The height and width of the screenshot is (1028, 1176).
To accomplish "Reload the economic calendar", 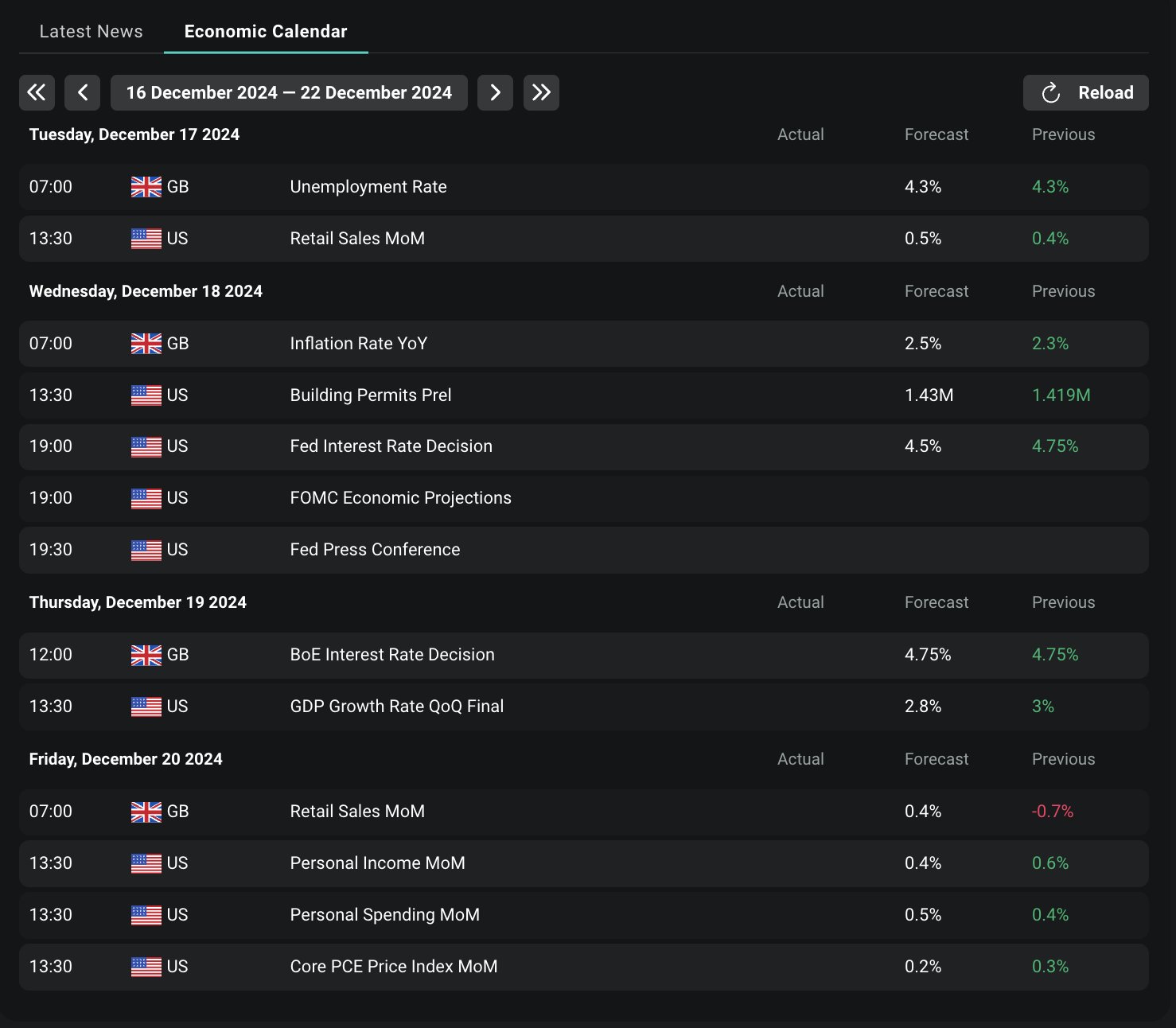I will 1085,92.
